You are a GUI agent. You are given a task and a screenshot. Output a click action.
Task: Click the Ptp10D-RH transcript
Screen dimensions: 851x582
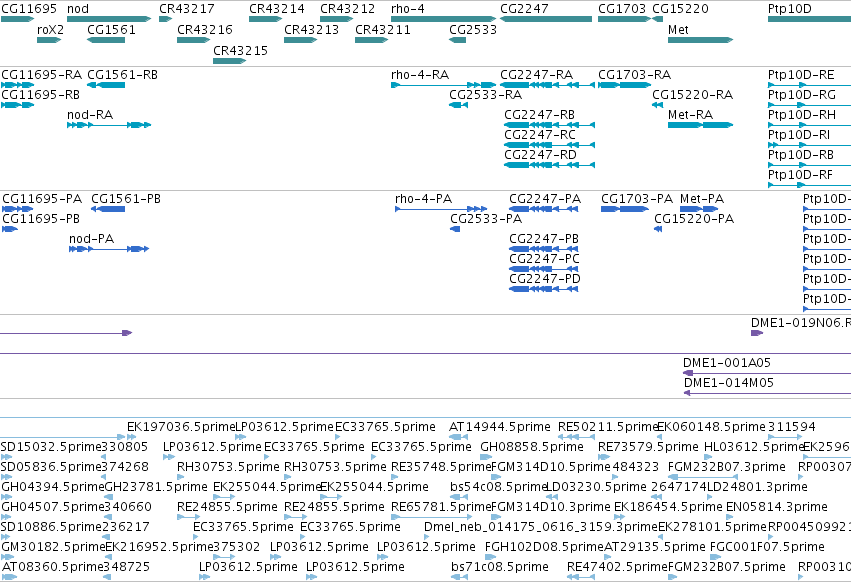click(809, 125)
